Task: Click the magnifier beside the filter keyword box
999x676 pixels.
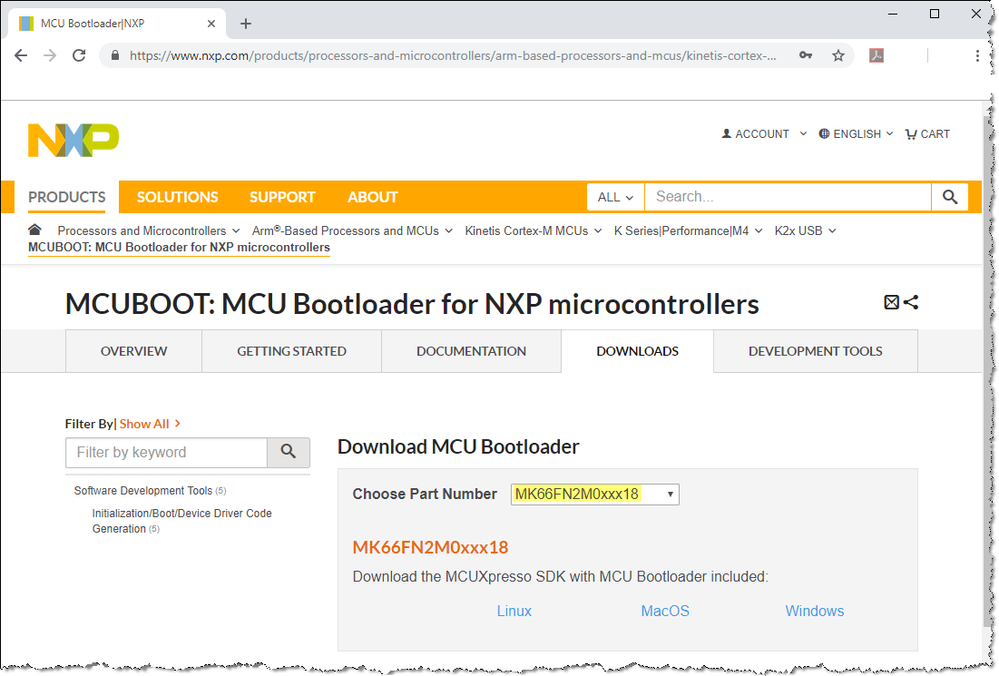Action: pos(288,452)
